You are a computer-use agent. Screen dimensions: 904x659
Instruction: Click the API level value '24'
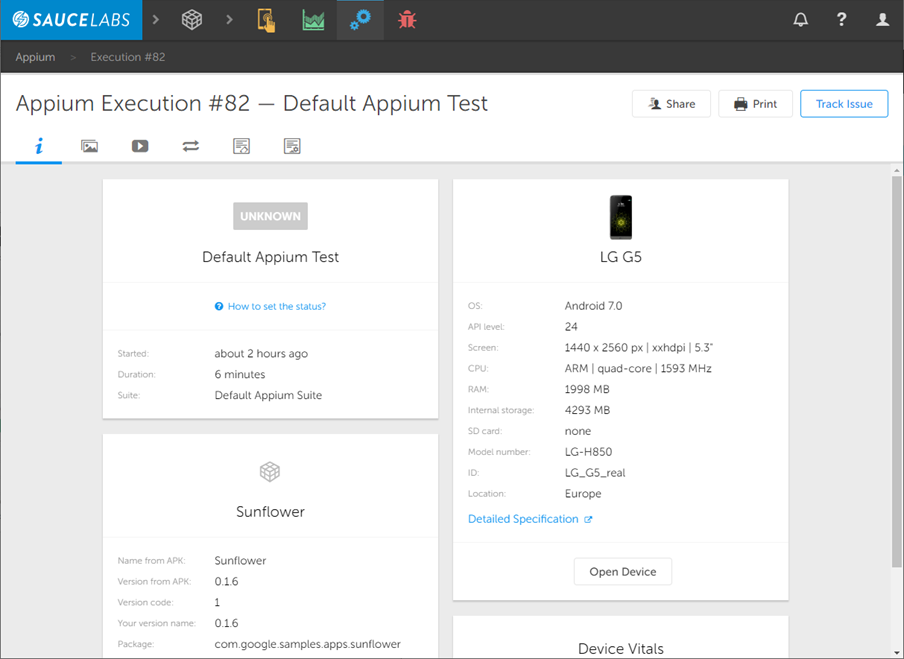(571, 326)
